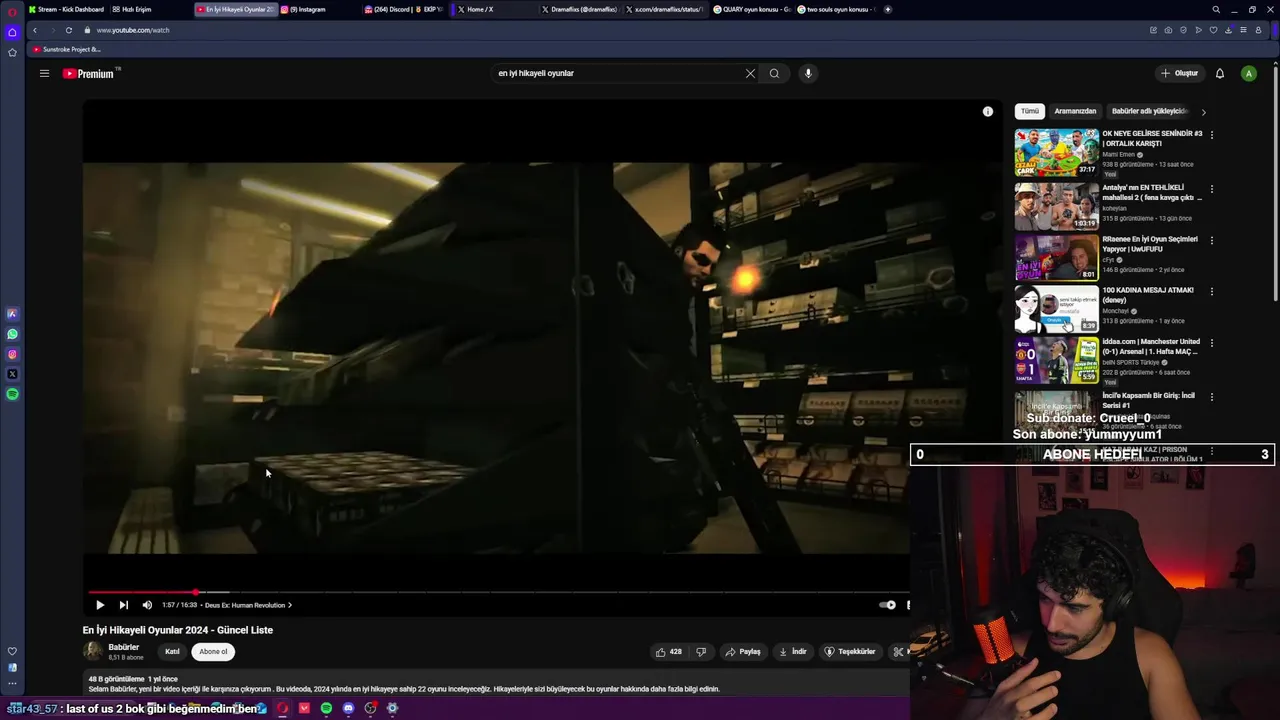Open Instagram in browser sidebar
Viewport: 1280px width, 720px height.
tap(12, 354)
